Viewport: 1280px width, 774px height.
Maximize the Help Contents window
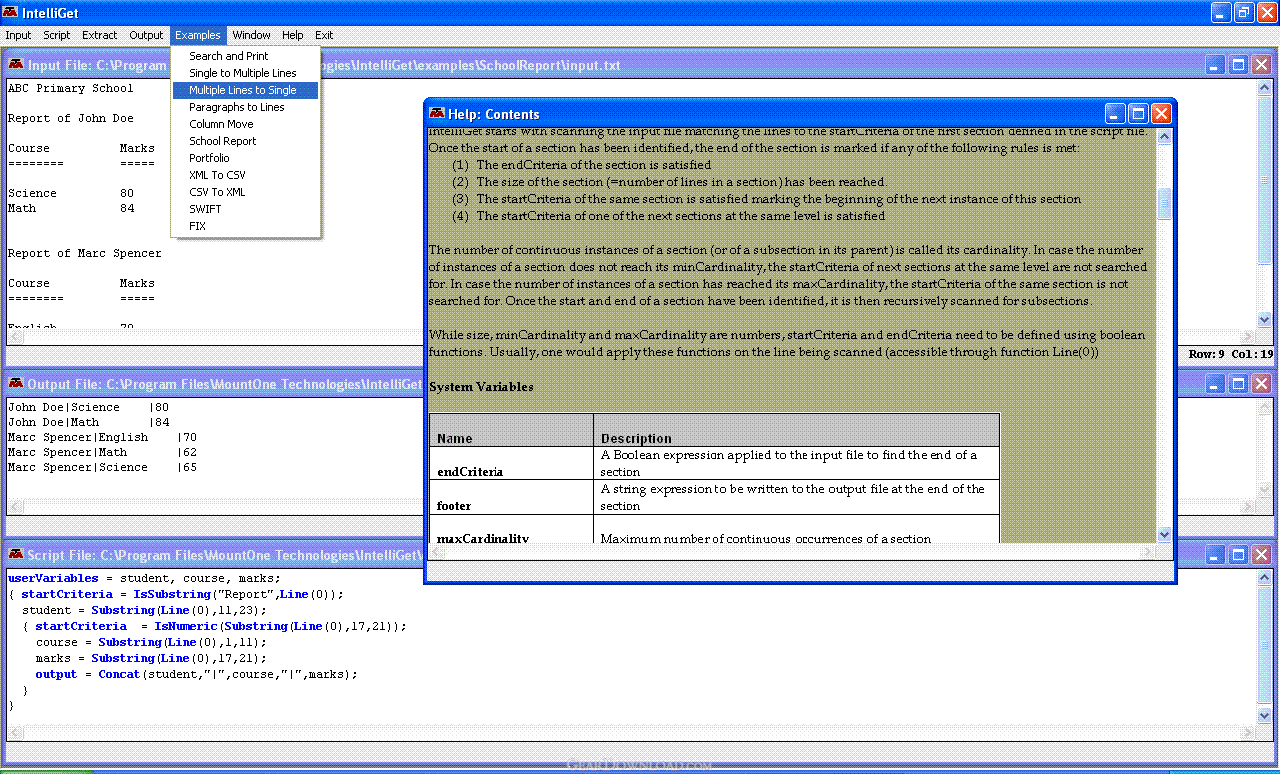coord(1138,114)
